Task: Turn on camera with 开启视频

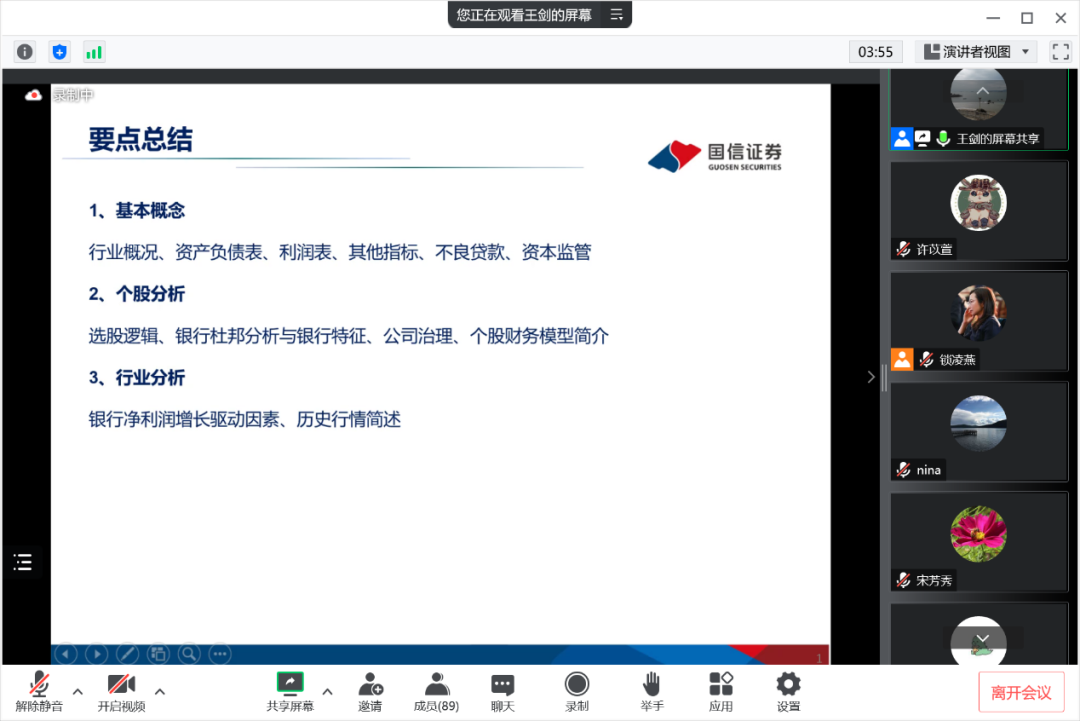Action: click(x=121, y=691)
